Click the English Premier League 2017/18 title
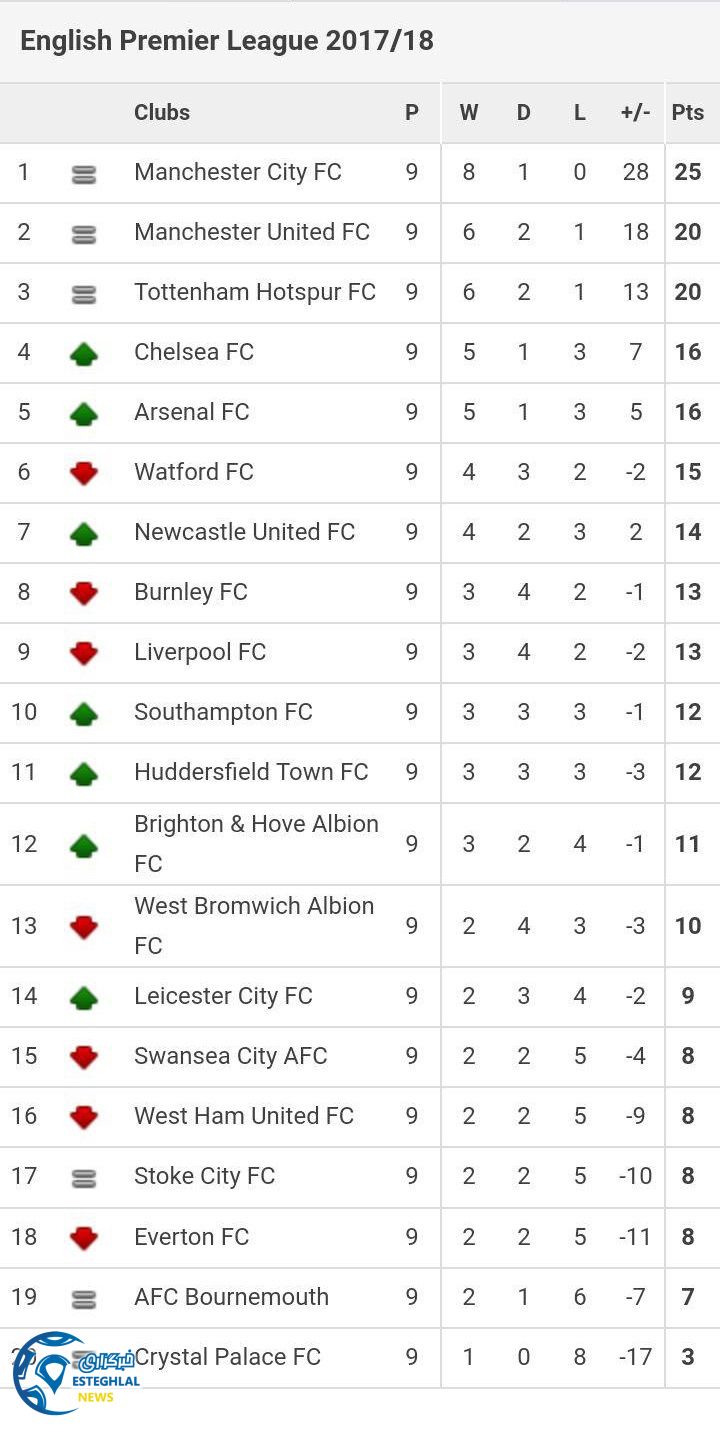 click(227, 41)
